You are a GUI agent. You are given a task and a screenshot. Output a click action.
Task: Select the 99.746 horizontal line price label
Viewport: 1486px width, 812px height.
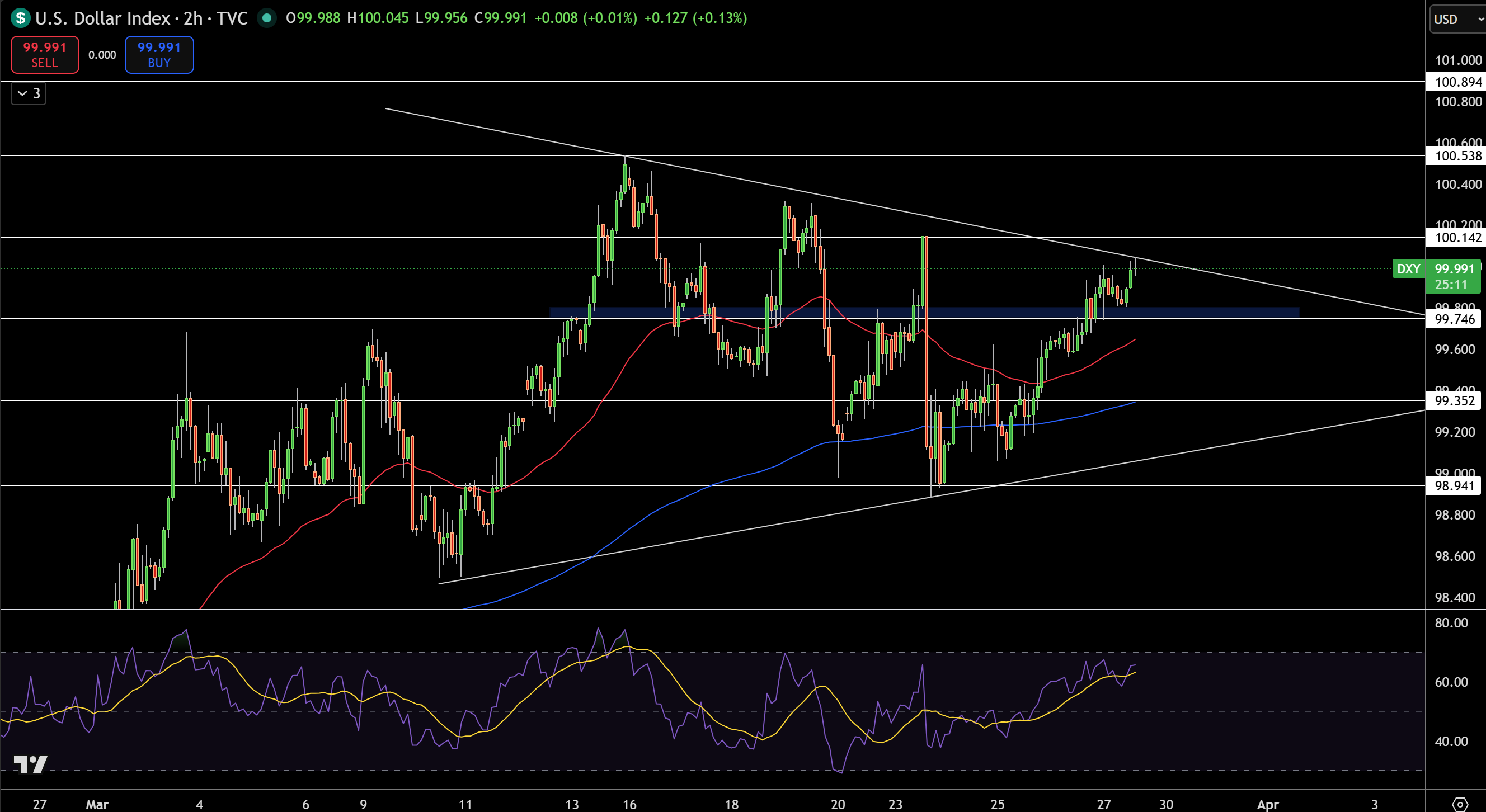pyautogui.click(x=1454, y=319)
